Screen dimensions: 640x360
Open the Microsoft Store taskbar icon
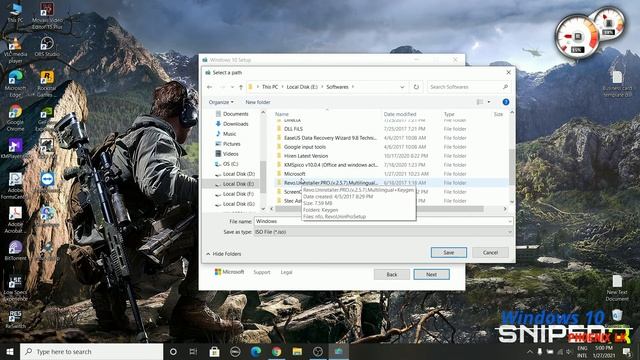pos(214,351)
